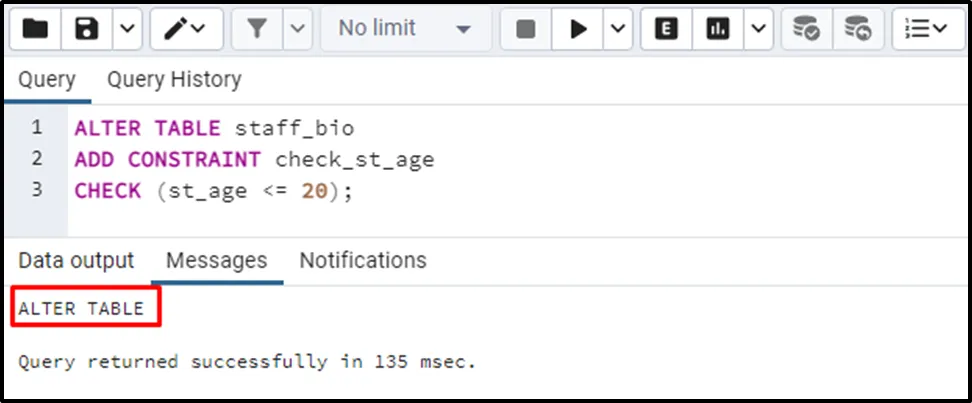Switch to the Query History tab
Viewport: 972px width, 403px height.
tap(174, 80)
